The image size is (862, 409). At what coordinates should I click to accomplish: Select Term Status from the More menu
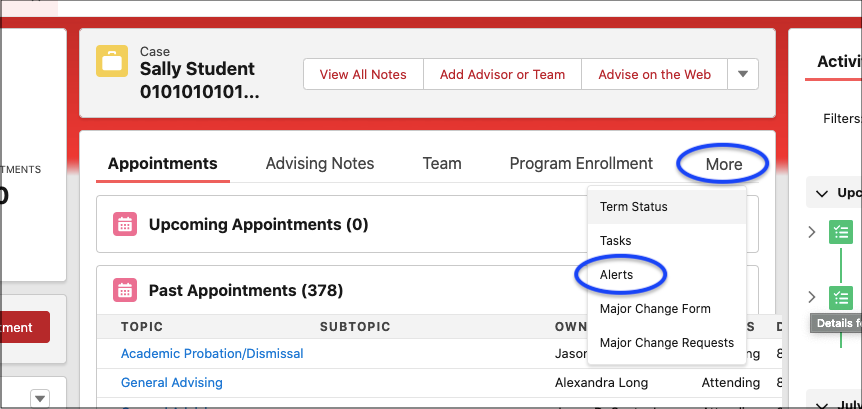coord(633,207)
